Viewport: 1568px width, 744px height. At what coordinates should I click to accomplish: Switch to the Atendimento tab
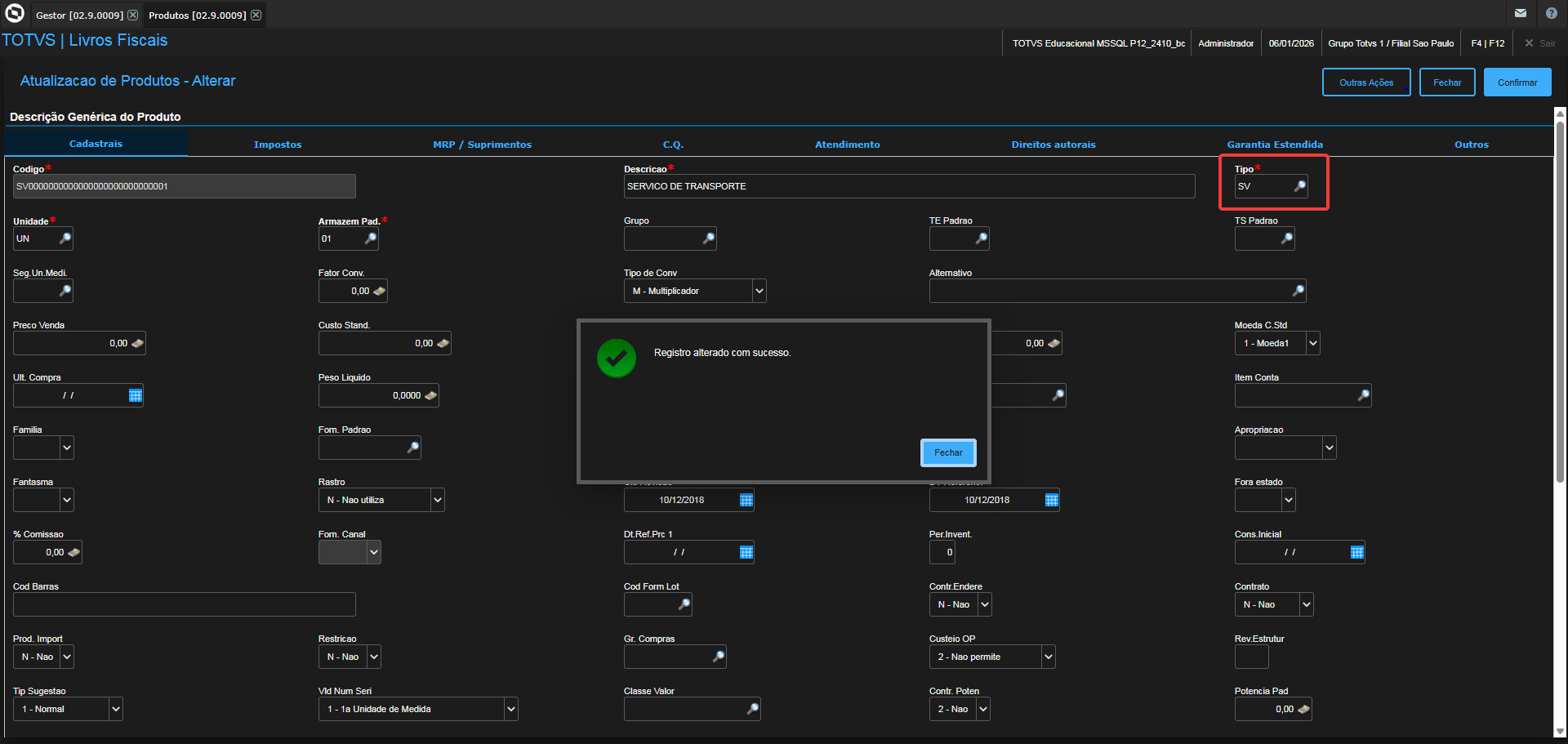[848, 145]
